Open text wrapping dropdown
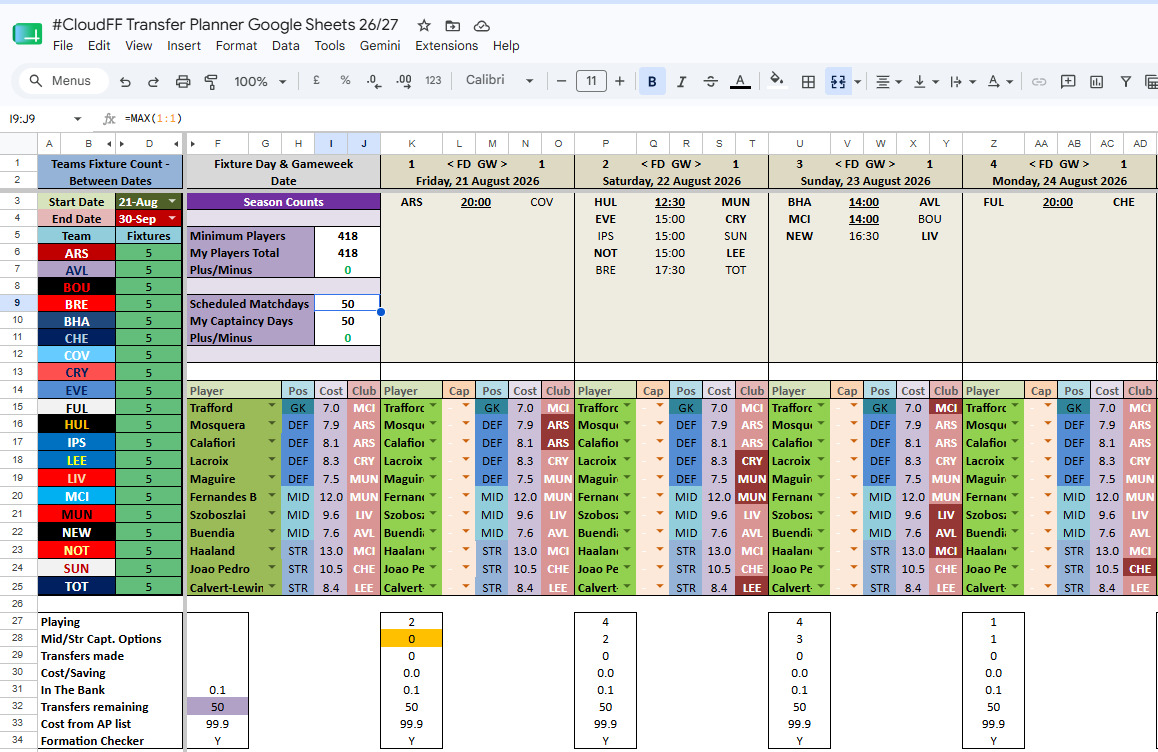The width and height of the screenshot is (1158, 752). [x=962, y=81]
